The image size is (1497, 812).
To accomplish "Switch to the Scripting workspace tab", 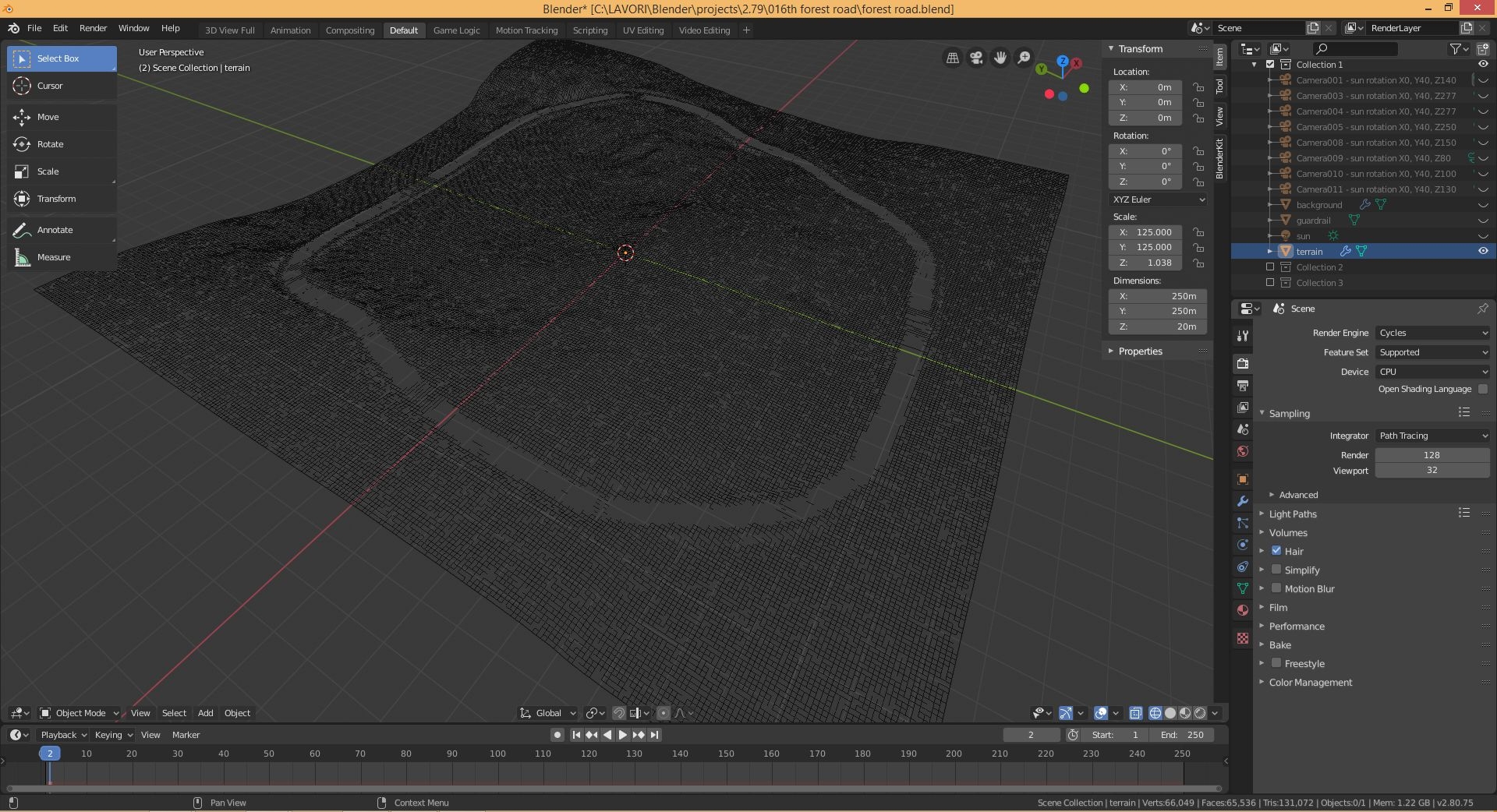I will 590,30.
